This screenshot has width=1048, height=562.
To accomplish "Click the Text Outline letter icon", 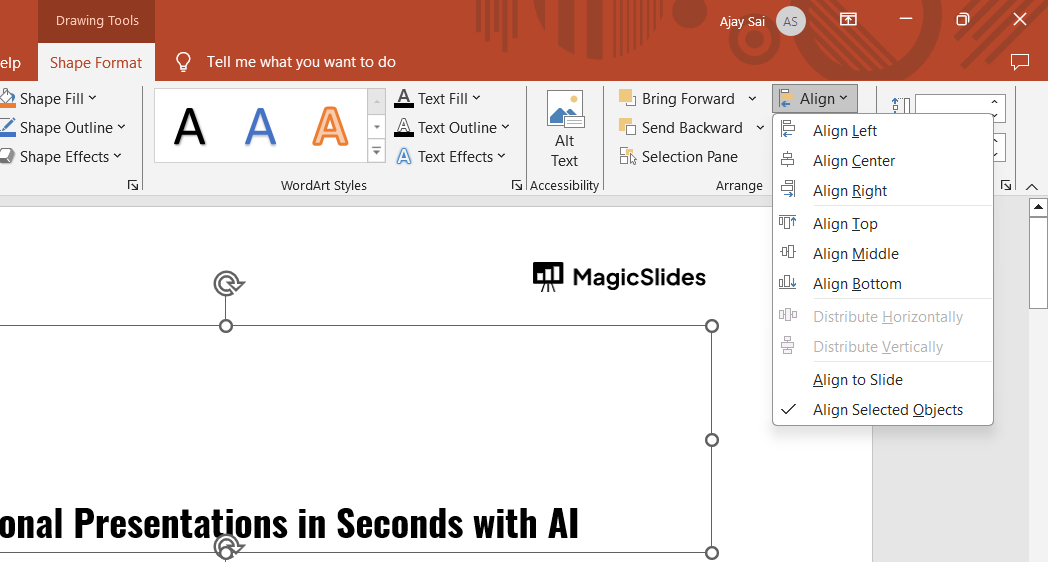I will coord(404,127).
